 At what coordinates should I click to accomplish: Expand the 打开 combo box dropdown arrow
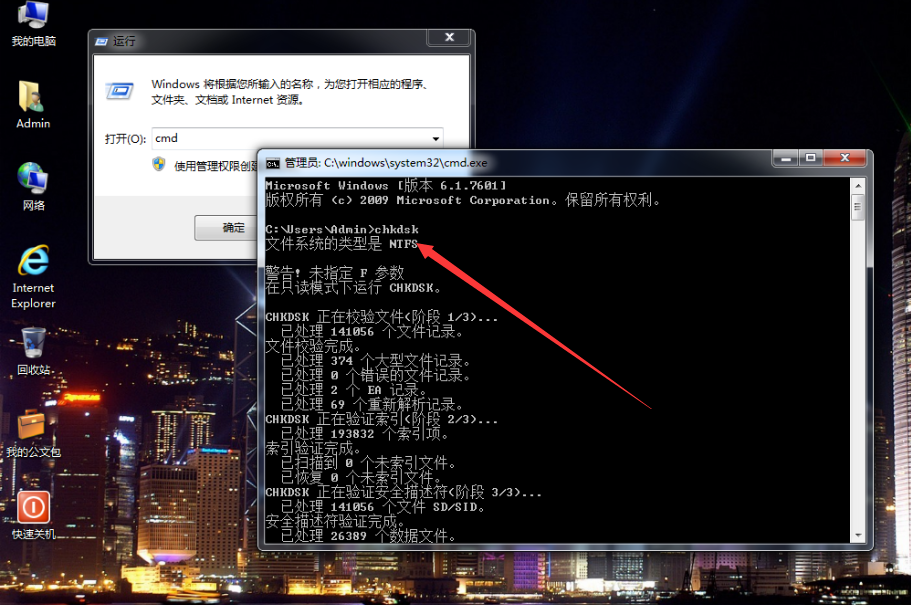coord(435,138)
